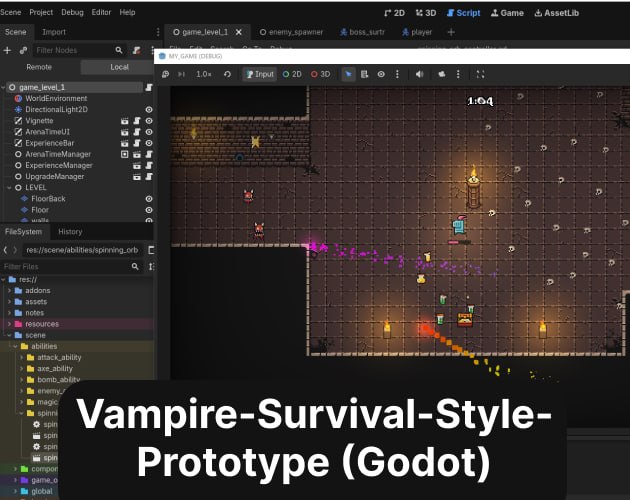
Task: Click ArenaTimeManager signal connections icon
Action: pos(125,154)
